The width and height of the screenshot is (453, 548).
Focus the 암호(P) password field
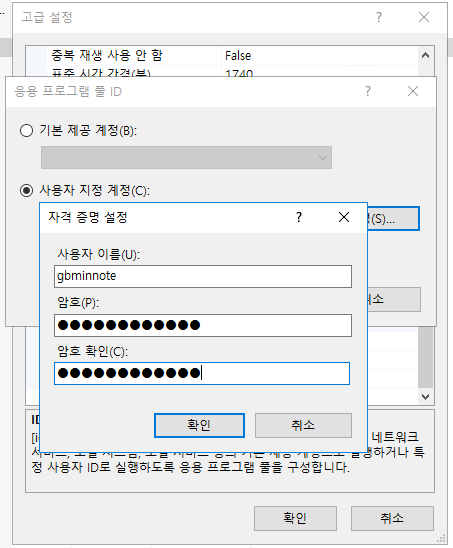(203, 325)
